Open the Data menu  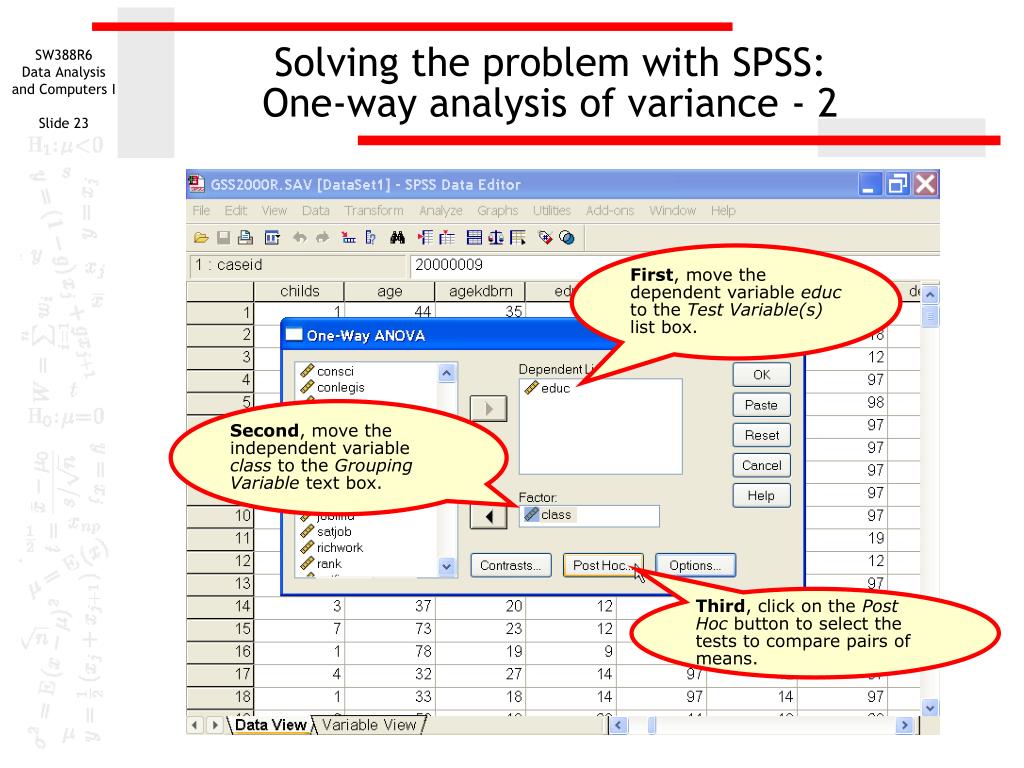coord(315,210)
